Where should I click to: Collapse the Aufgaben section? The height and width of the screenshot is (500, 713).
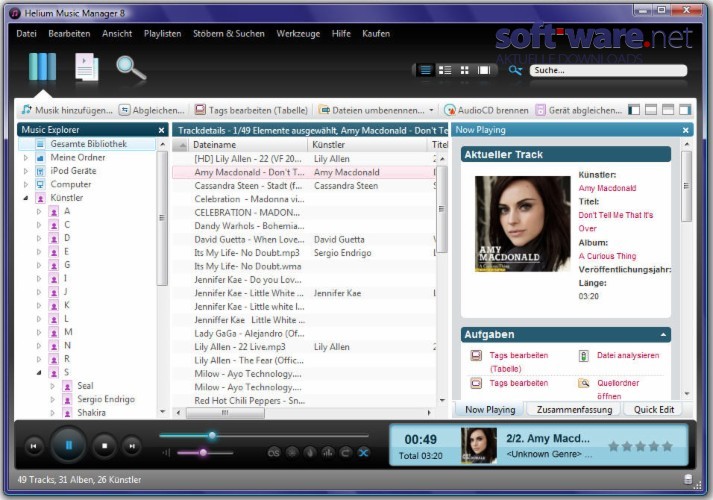coord(663,335)
